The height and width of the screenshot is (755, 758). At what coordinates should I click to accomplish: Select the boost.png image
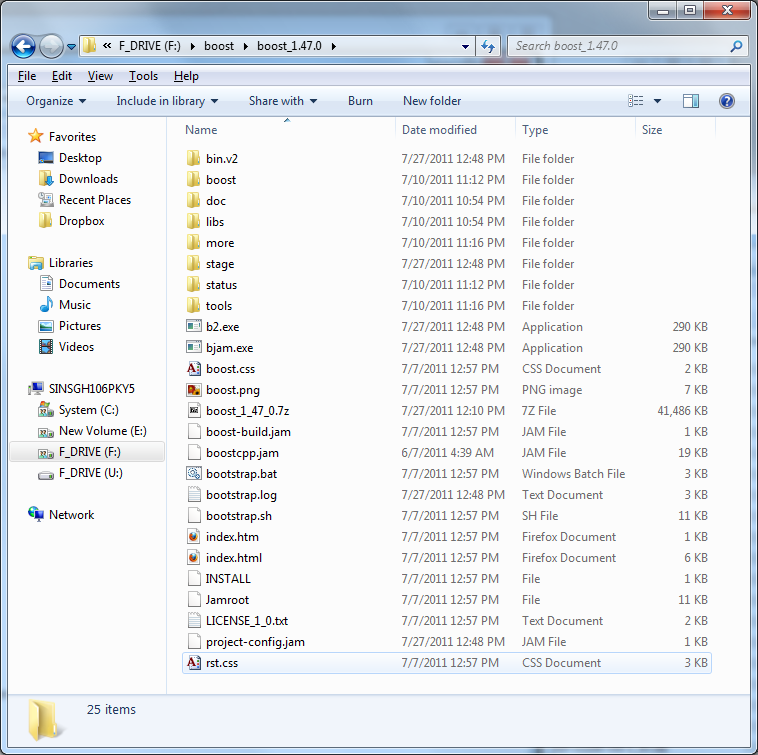[447, 390]
